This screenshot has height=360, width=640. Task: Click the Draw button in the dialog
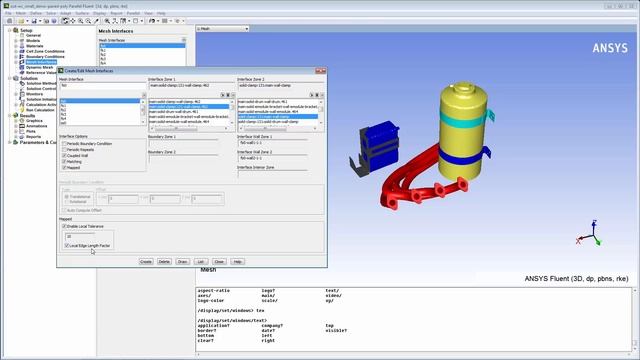click(x=182, y=262)
